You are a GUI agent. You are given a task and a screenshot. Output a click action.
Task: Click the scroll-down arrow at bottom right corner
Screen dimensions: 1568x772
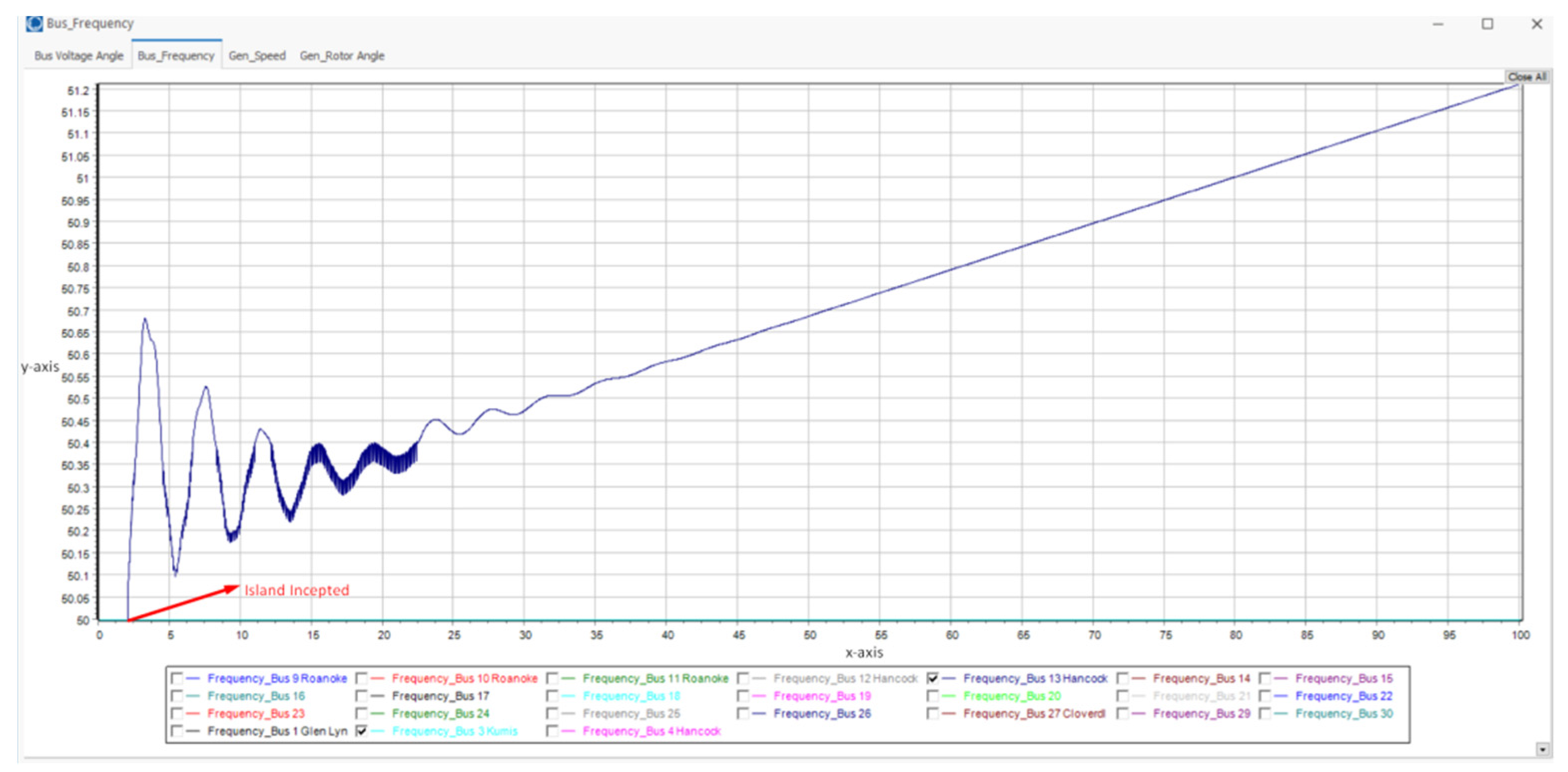pos(1542,749)
